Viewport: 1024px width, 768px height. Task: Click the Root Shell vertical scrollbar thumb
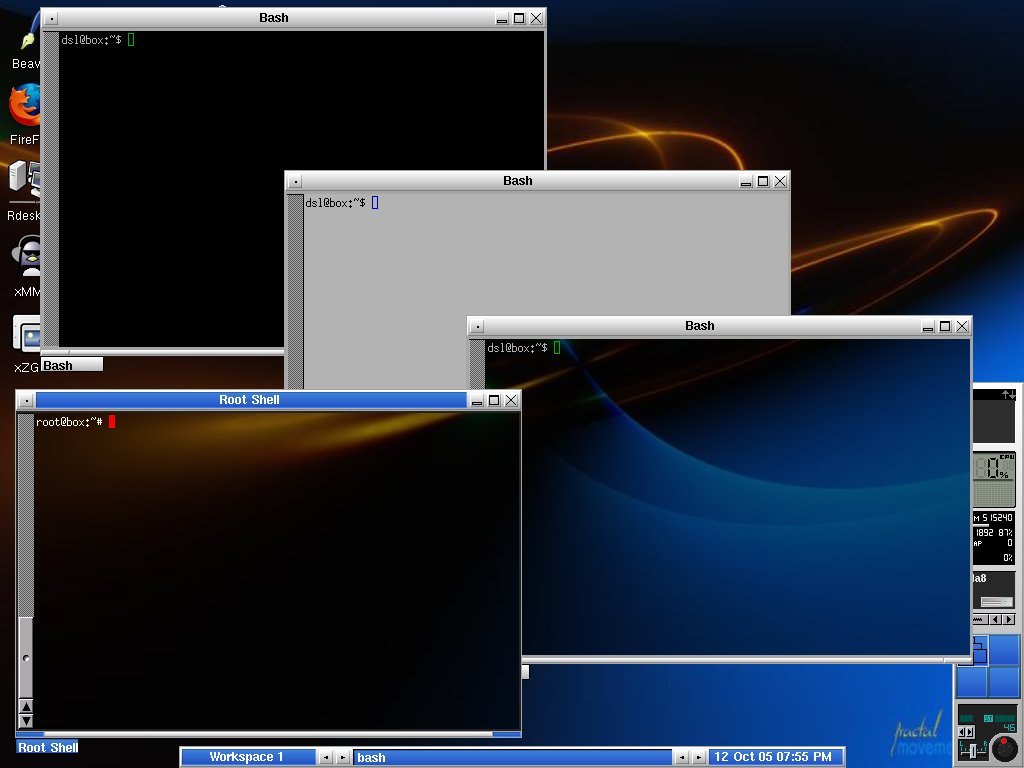pyautogui.click(x=26, y=657)
